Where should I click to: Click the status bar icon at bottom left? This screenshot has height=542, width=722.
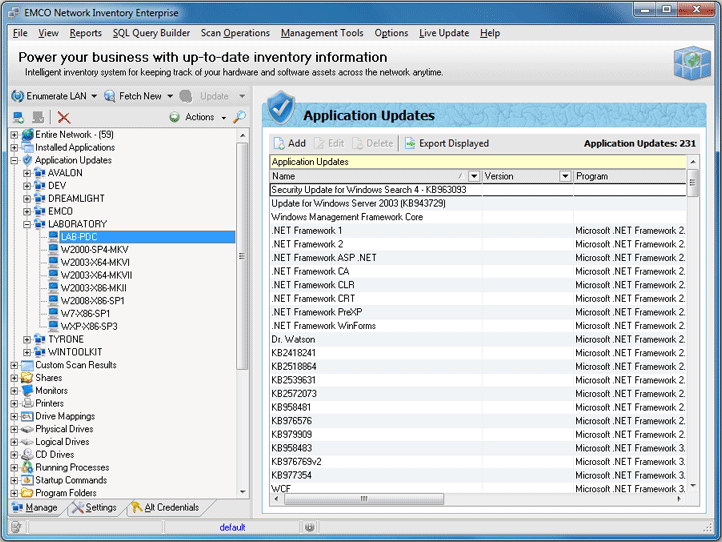pyautogui.click(x=16, y=527)
